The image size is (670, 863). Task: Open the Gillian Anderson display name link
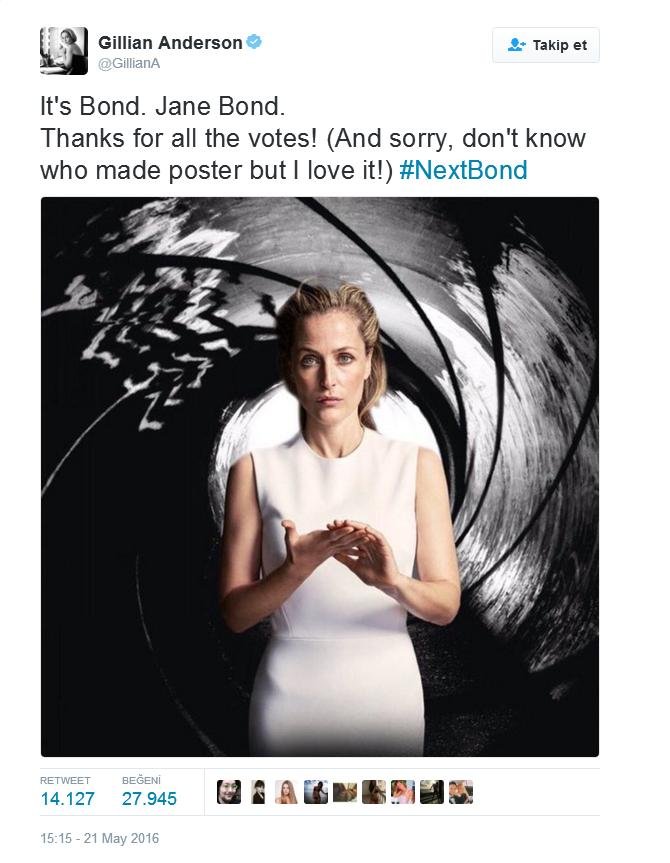[x=170, y=42]
